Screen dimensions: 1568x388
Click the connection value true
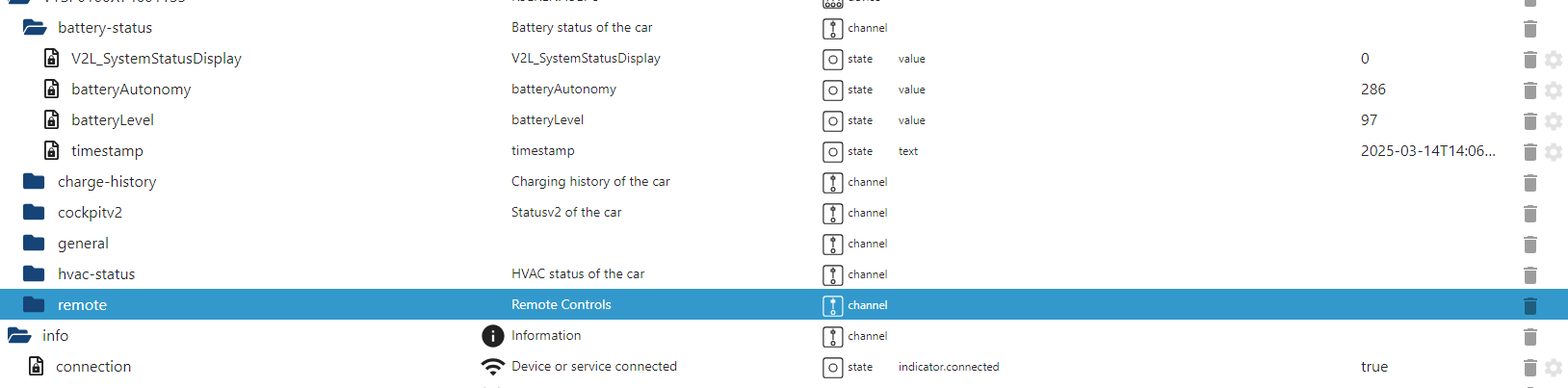click(x=1374, y=367)
